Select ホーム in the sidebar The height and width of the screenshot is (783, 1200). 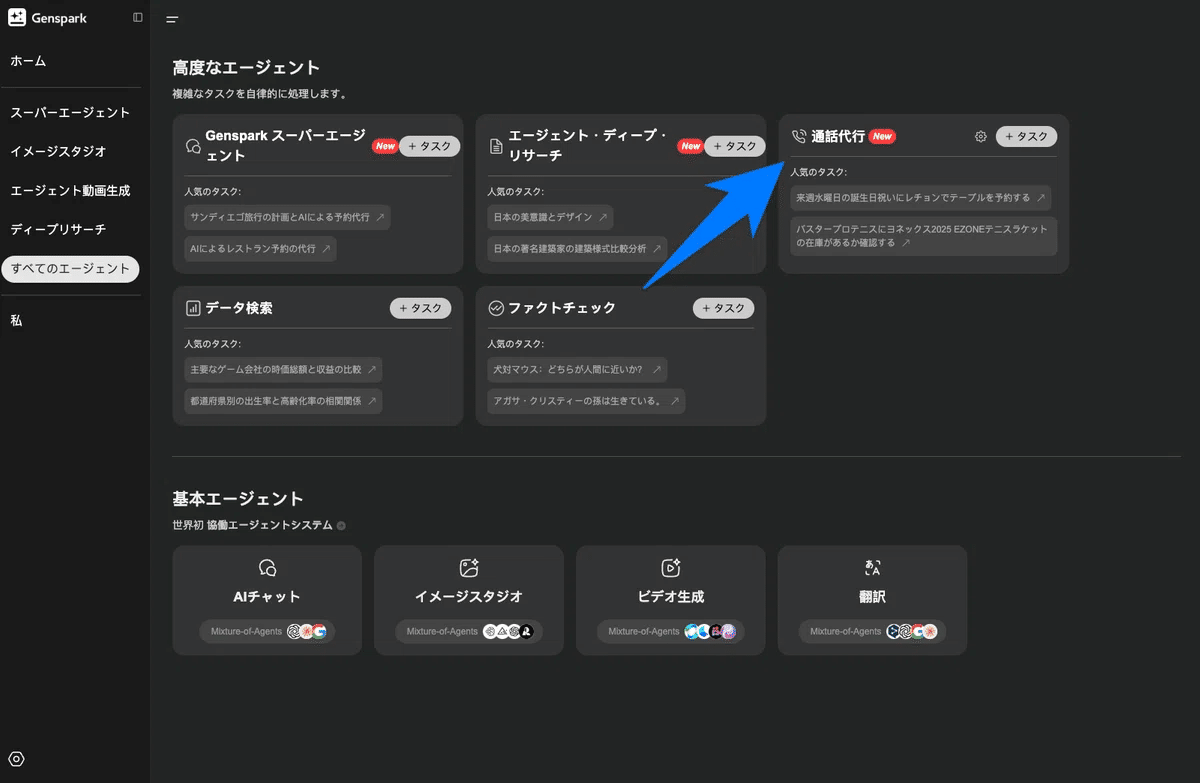pyautogui.click(x=28, y=61)
